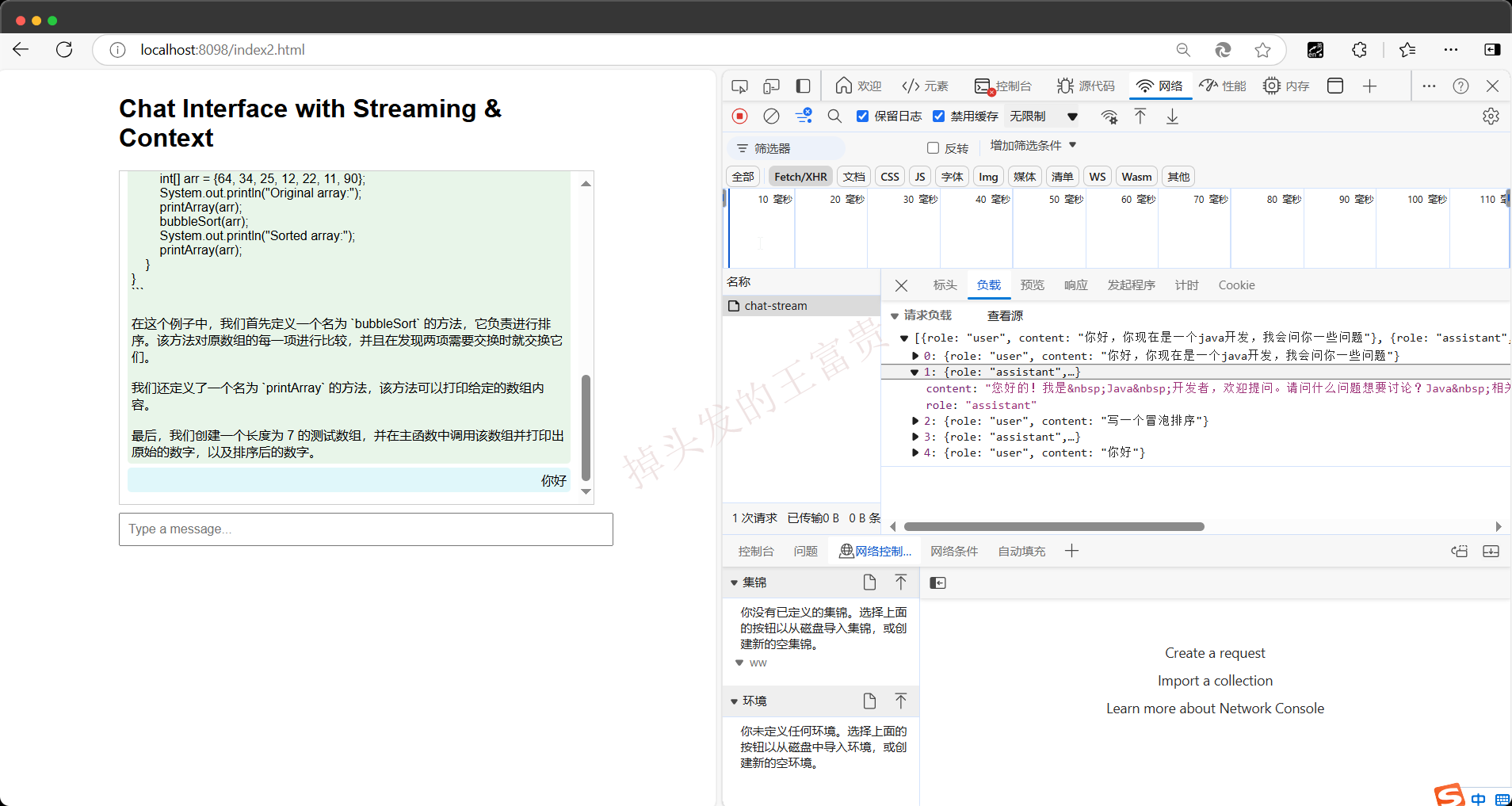Activate the inspect element picker
The width and height of the screenshot is (1512, 806).
point(739,86)
